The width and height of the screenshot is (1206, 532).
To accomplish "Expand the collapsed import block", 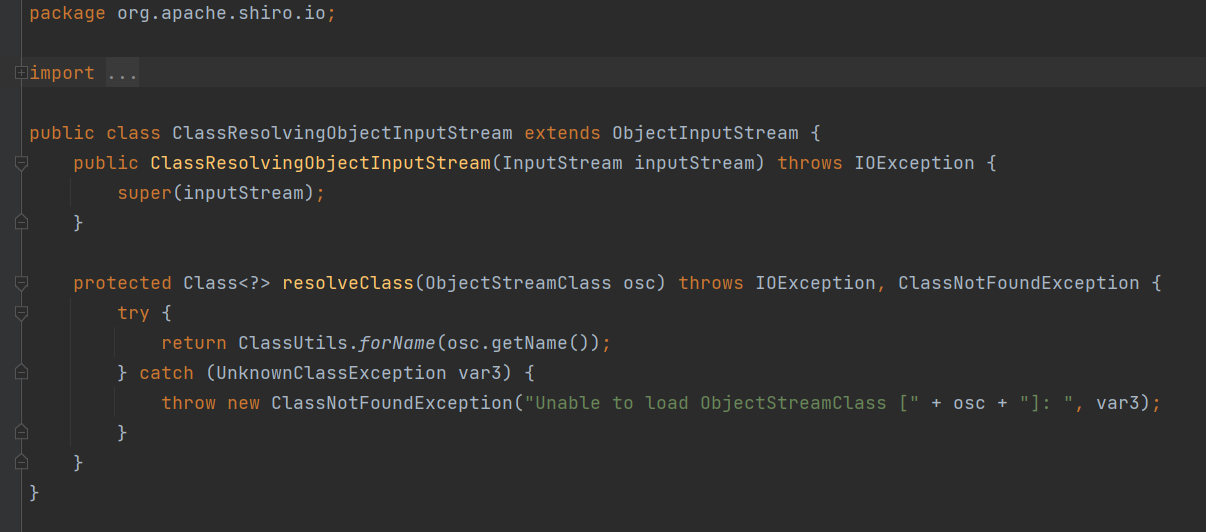I will 21,73.
